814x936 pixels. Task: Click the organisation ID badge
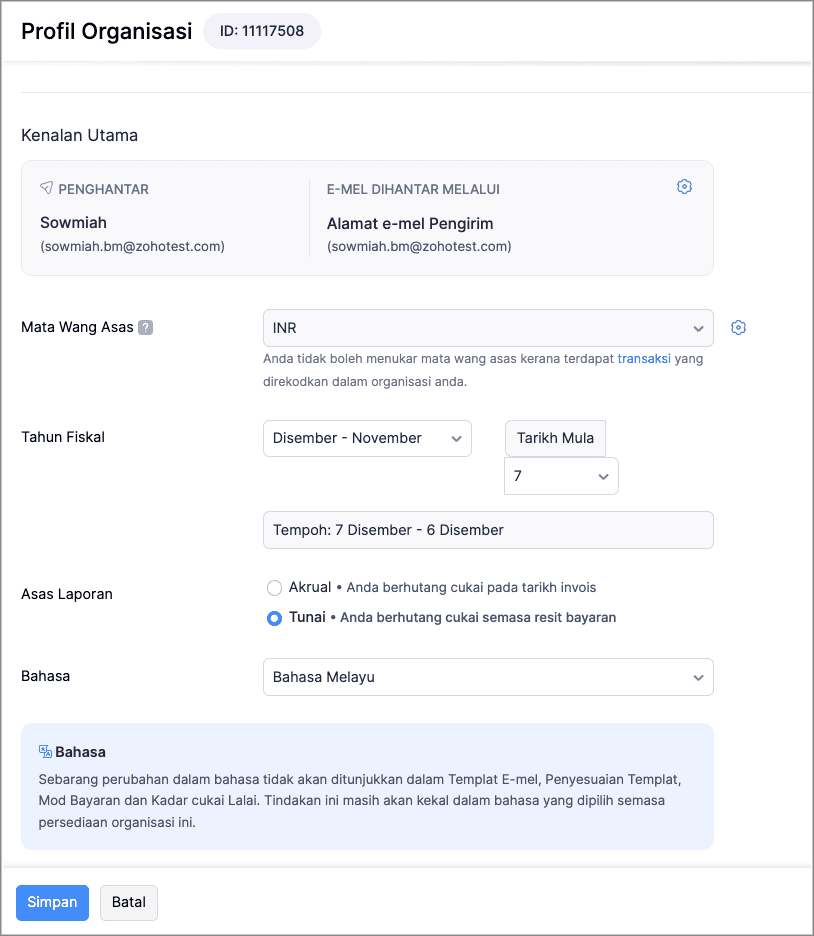(262, 31)
